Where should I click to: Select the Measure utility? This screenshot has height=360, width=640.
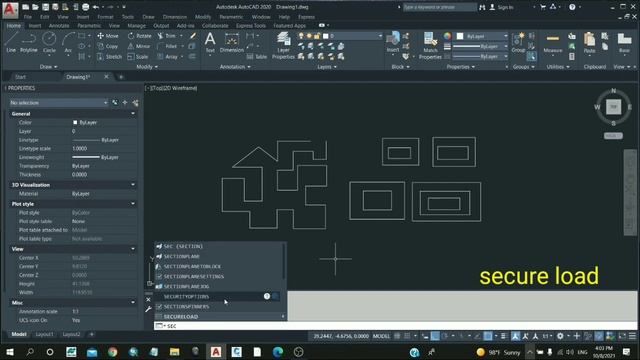(553, 42)
